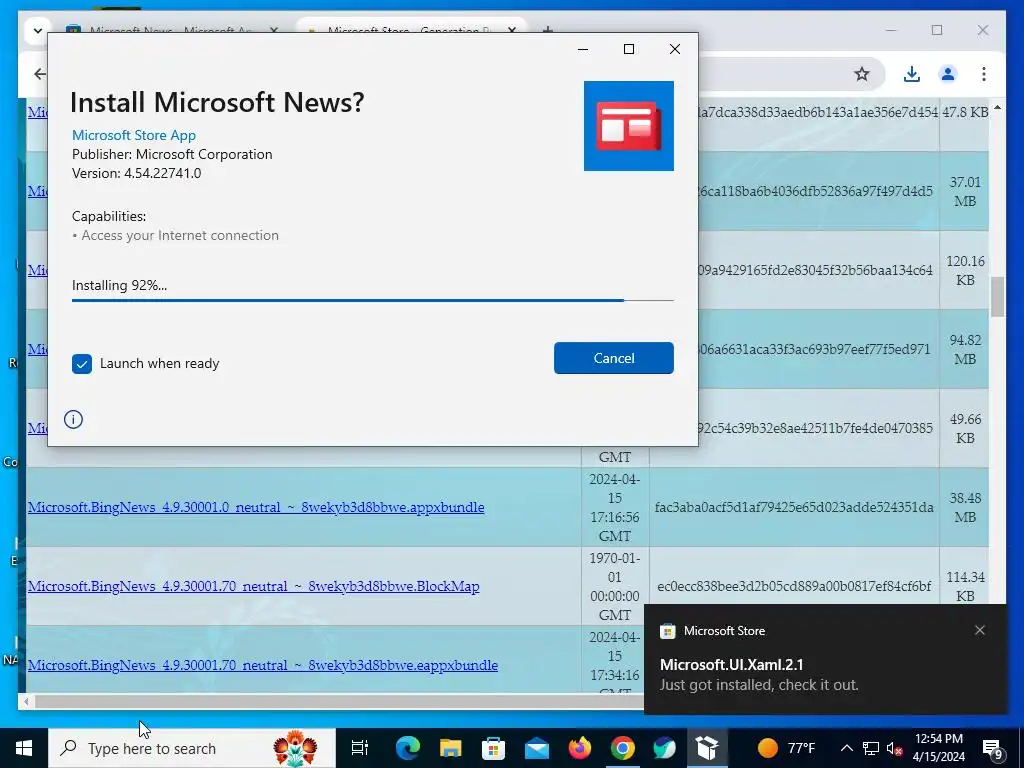The width and height of the screenshot is (1024, 768).
Task: Launch Firefox from the taskbar
Action: pos(579,748)
